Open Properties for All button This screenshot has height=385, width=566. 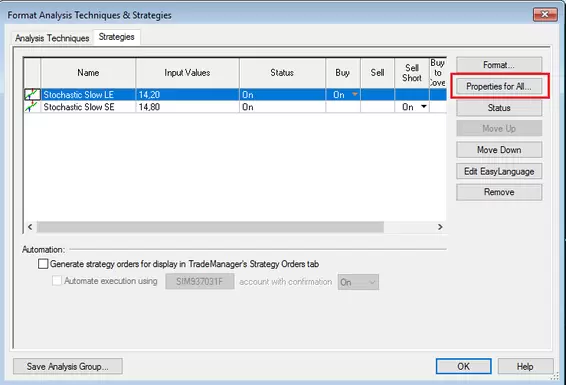click(499, 86)
